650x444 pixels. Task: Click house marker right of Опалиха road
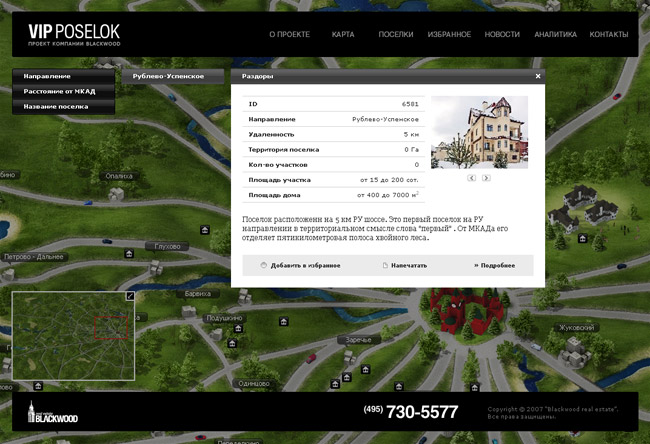[x=205, y=230]
